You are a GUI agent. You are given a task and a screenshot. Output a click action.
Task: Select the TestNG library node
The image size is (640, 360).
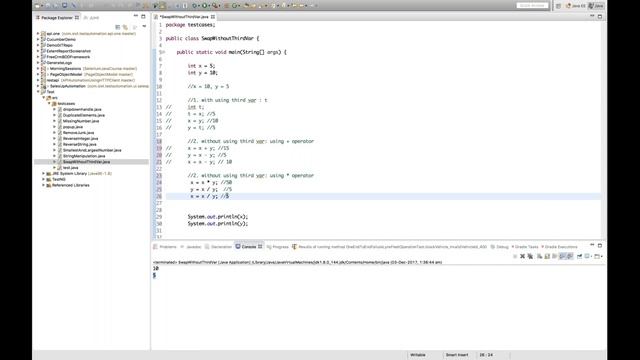pos(58,179)
